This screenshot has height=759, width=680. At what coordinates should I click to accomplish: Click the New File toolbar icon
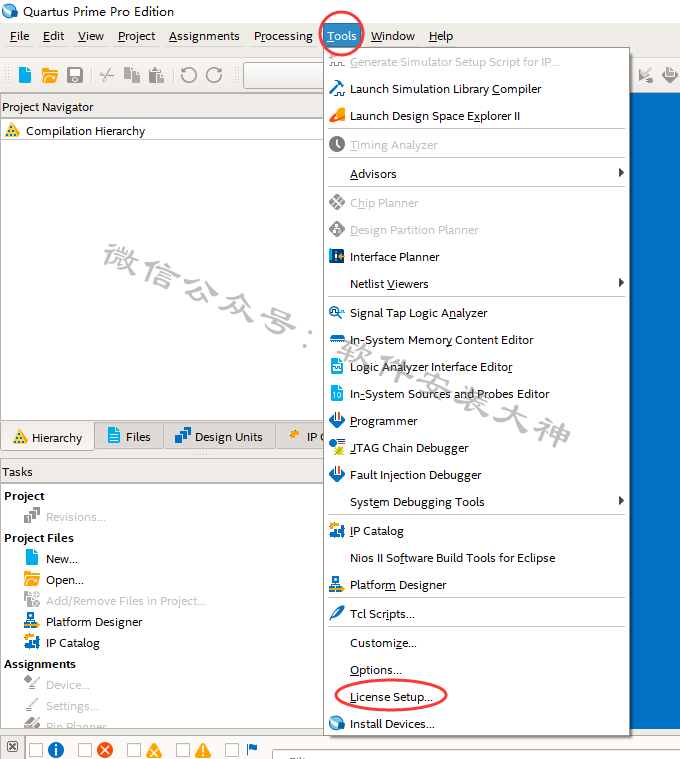[25, 75]
